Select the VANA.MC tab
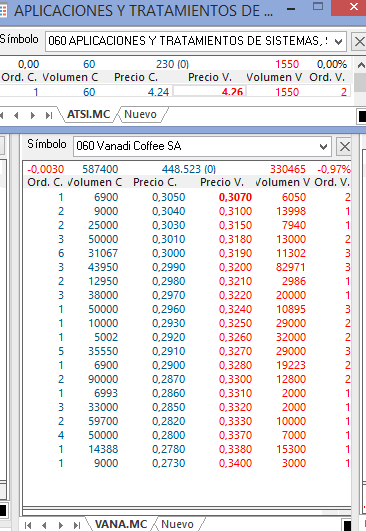This screenshot has height=531, width=366. [x=121, y=524]
